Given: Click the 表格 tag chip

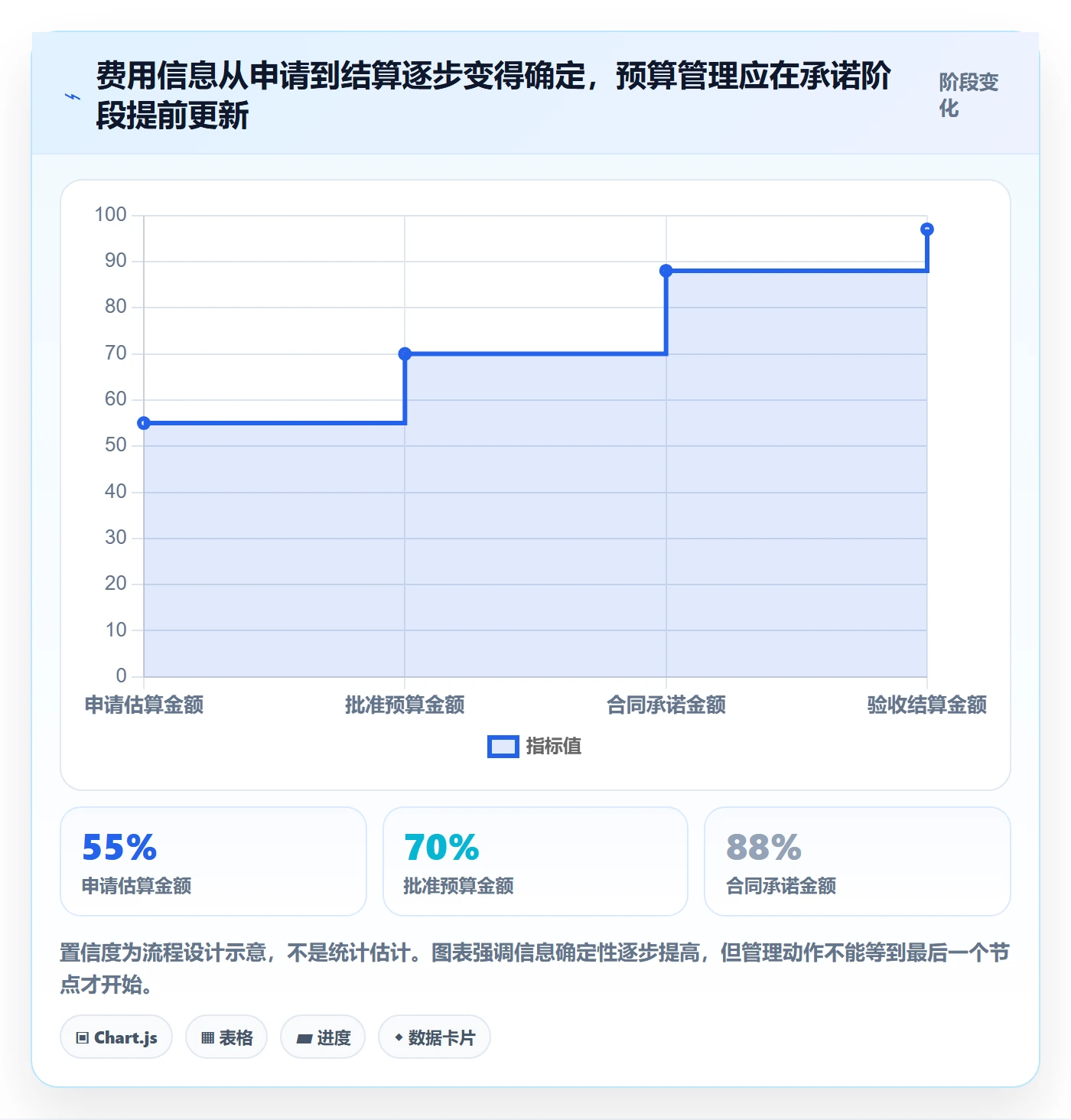Looking at the screenshot, I should click(226, 1037).
